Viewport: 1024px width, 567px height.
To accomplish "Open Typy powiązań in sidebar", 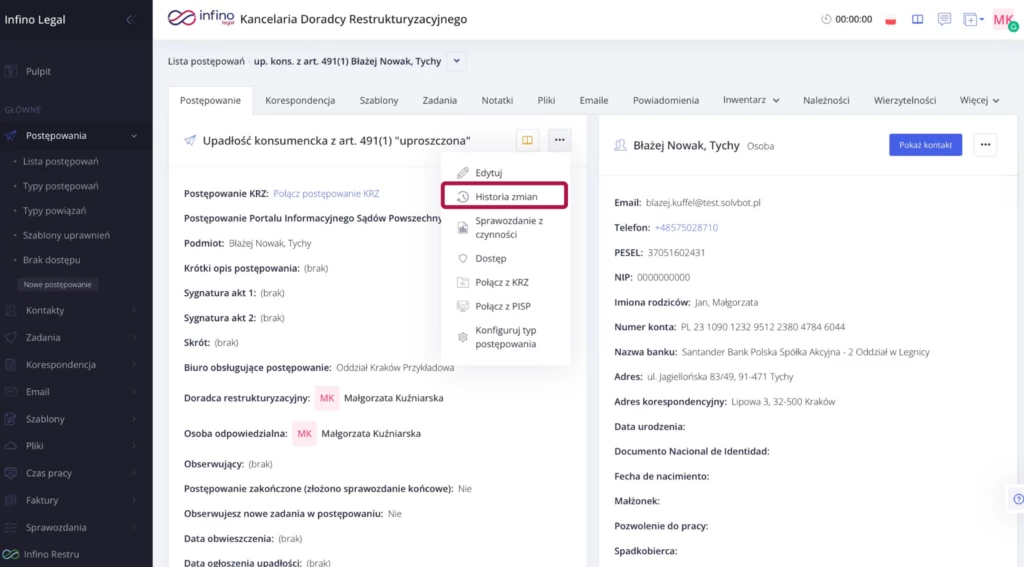I will coord(54,211).
